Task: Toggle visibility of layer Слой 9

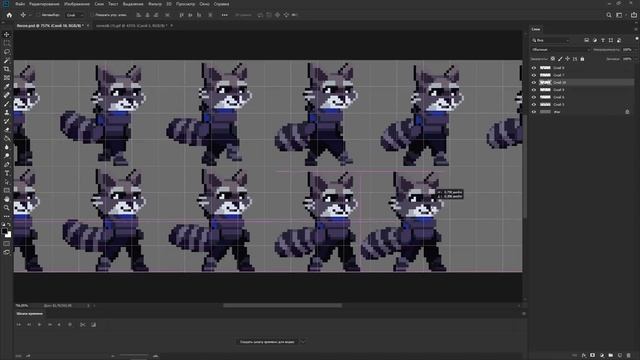Action: pos(533,90)
